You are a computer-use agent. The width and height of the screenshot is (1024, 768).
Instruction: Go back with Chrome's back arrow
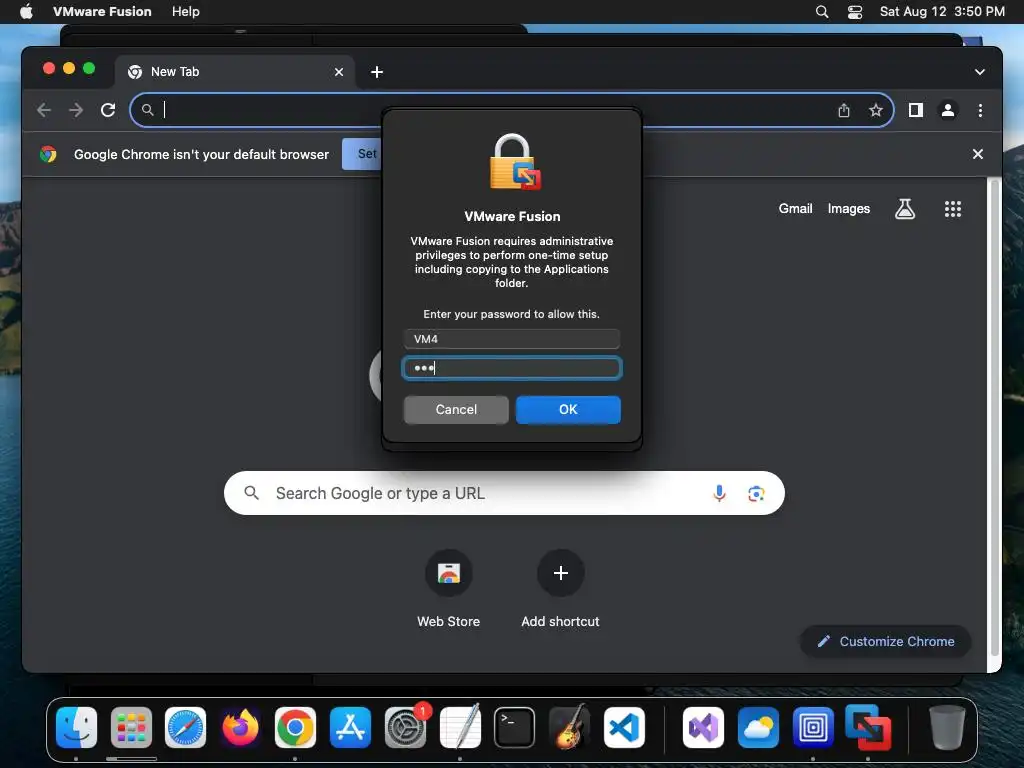pyautogui.click(x=44, y=110)
